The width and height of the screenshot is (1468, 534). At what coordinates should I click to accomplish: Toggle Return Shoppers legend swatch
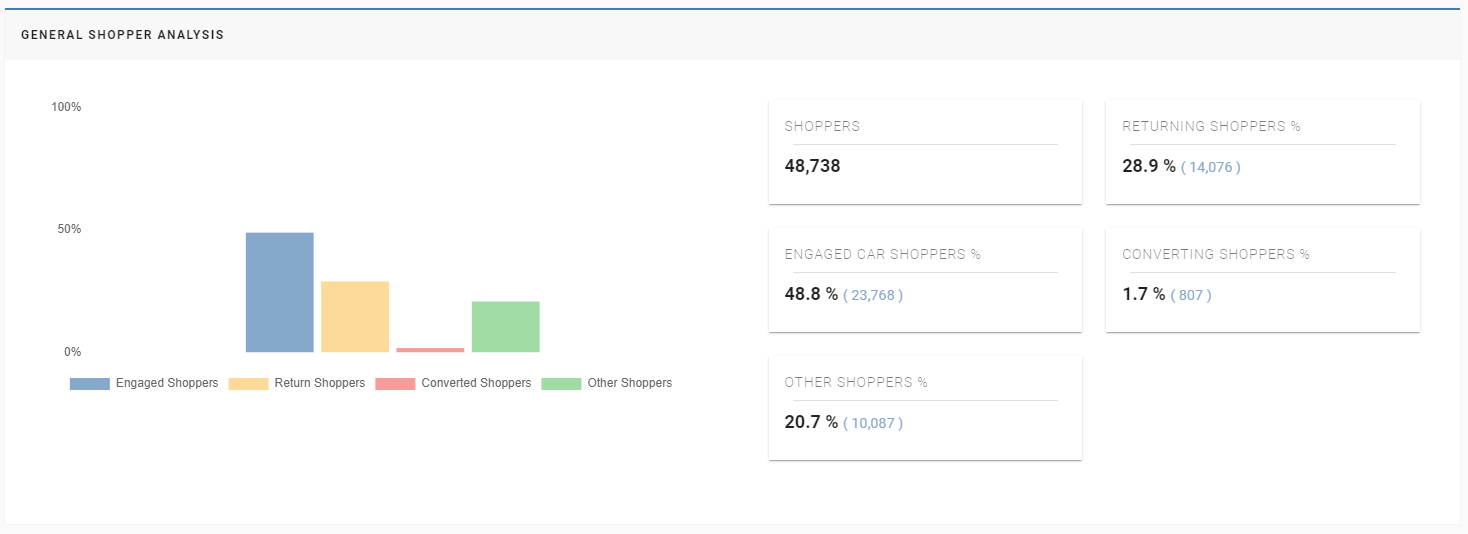pos(248,384)
